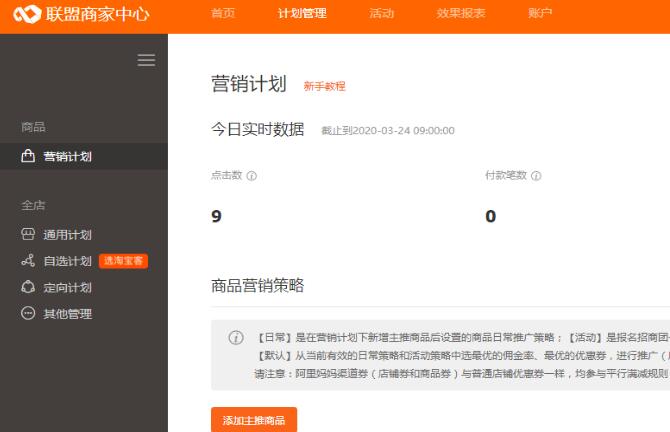
Task: Click the notice line starting with 请注意
Action: 462,373
